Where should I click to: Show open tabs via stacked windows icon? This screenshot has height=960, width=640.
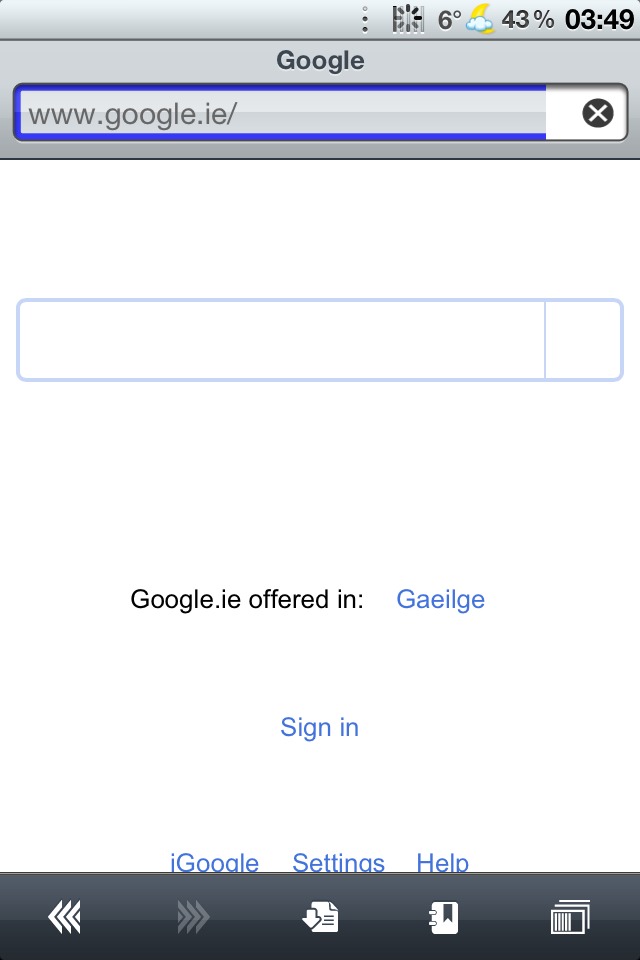coord(570,917)
